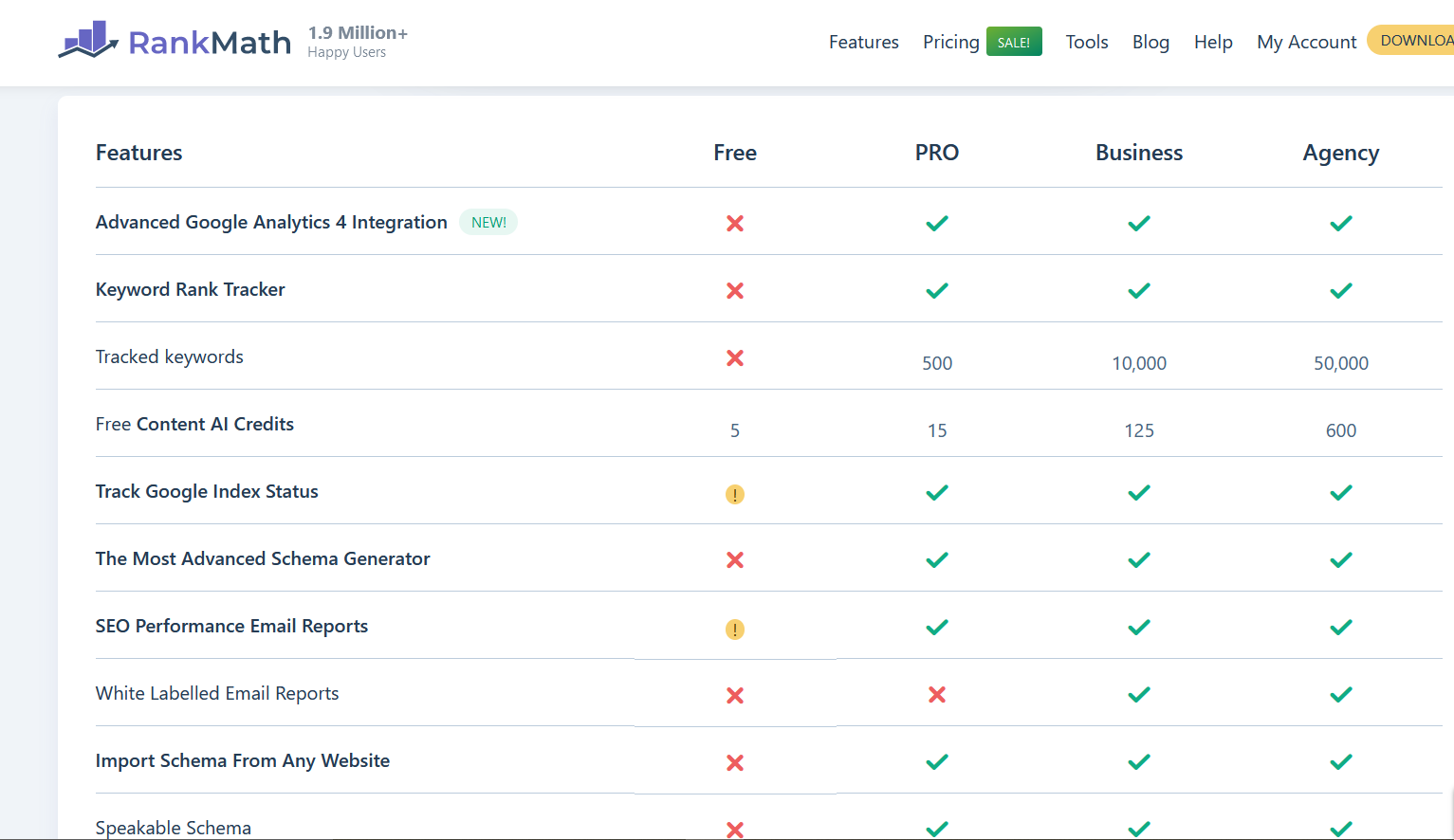The width and height of the screenshot is (1454, 840).
Task: Click the 50,000 tracked keywords value under Agency
Action: (1341, 363)
